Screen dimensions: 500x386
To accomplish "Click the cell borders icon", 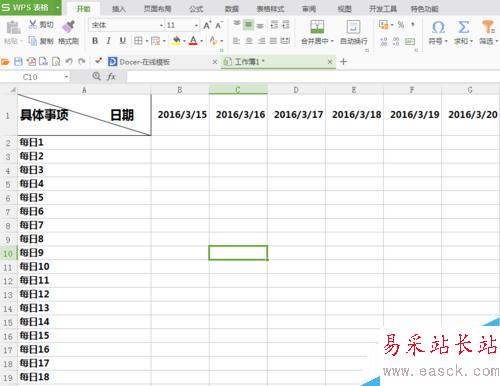I will (x=138, y=41).
